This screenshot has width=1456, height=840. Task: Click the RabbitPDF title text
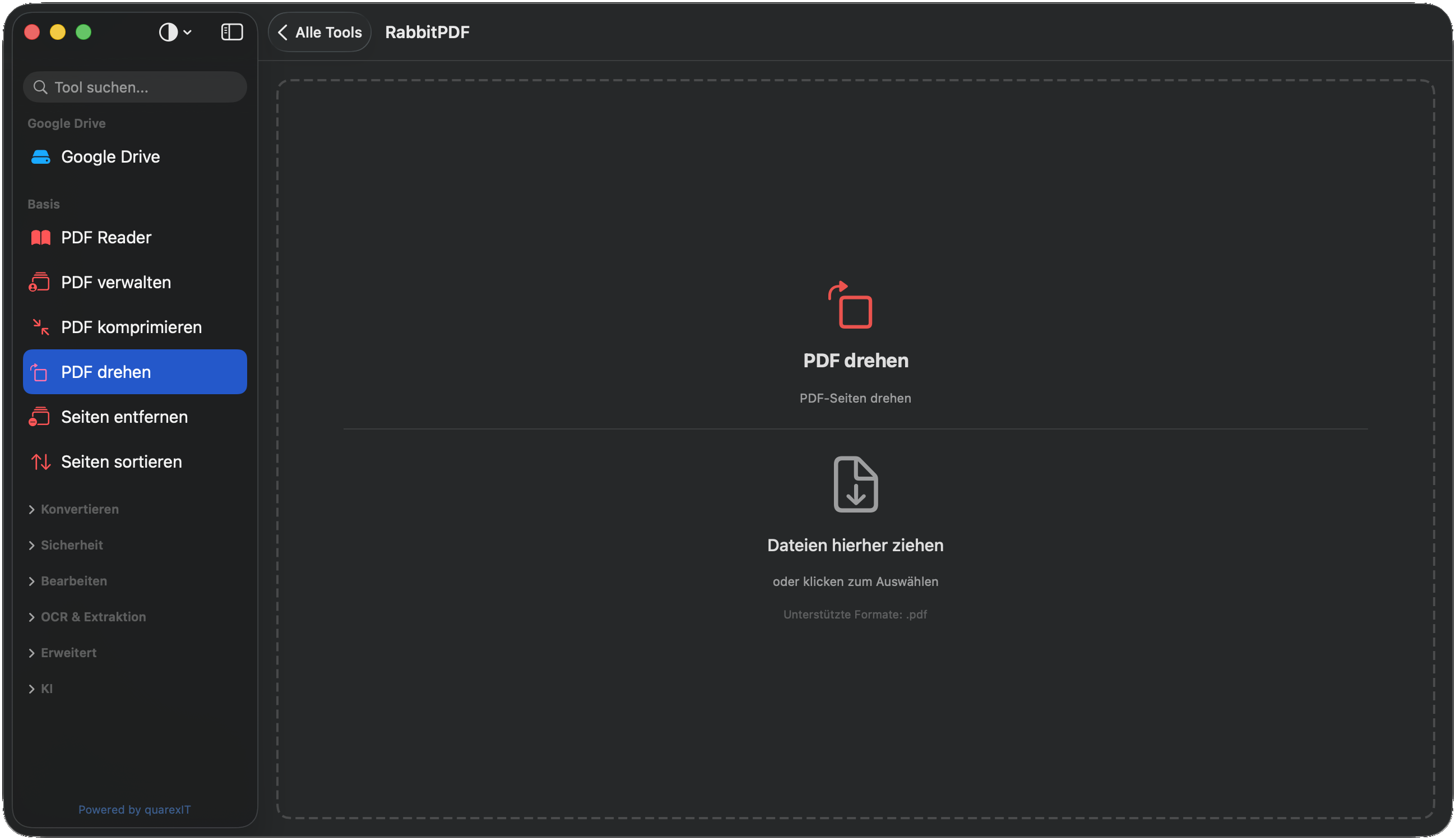click(x=427, y=33)
